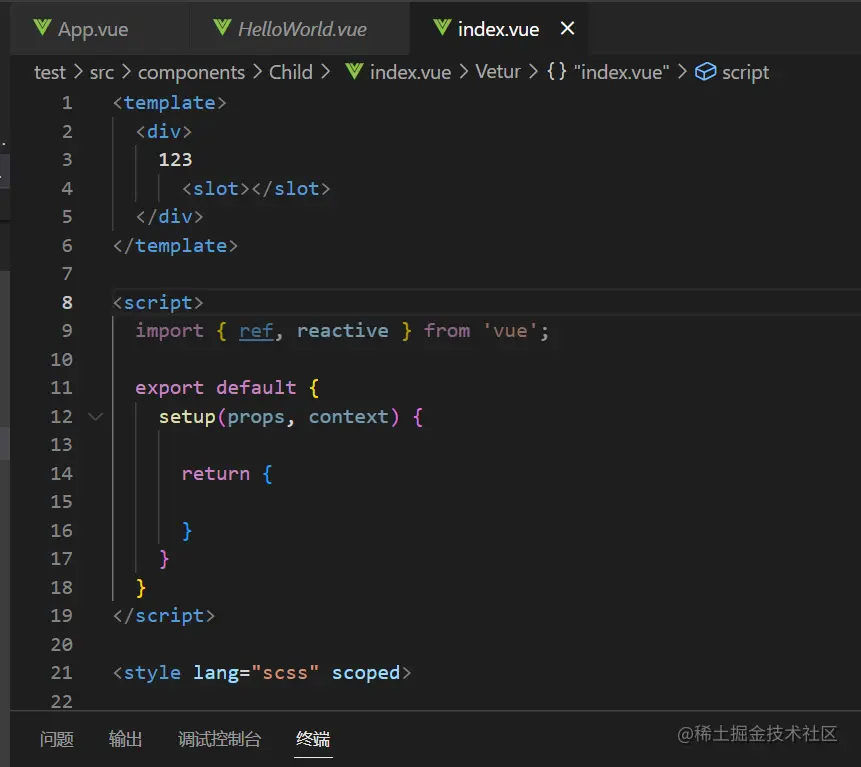Click the Vue icon on HelloWorld.vue tab
This screenshot has width=861, height=767.
(222, 28)
